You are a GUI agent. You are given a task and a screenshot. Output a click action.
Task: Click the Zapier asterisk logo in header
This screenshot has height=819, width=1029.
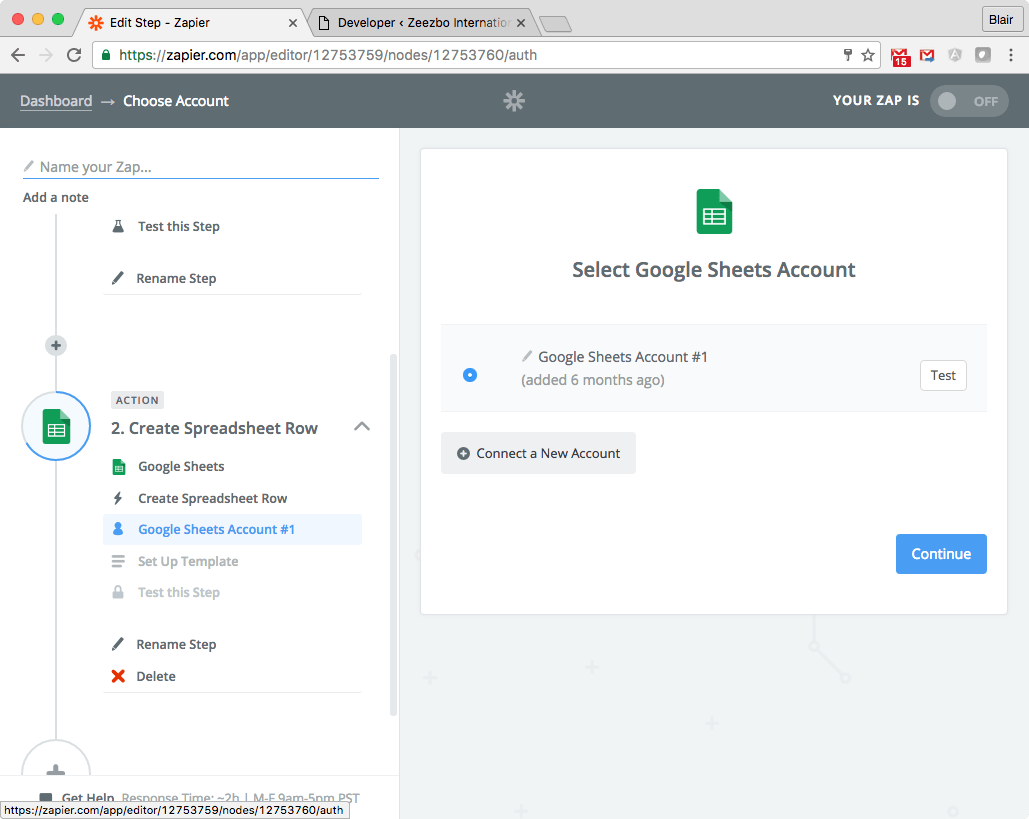(x=514, y=101)
